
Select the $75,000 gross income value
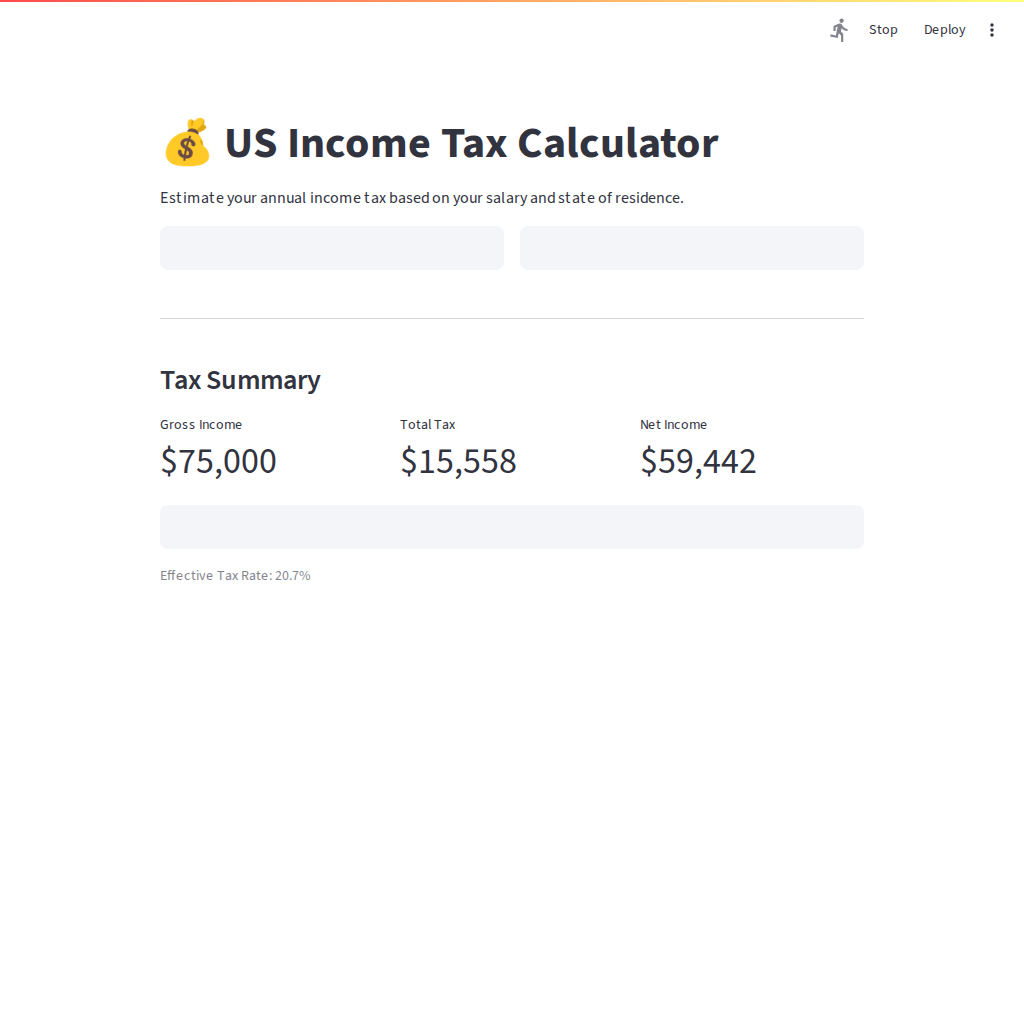218,461
